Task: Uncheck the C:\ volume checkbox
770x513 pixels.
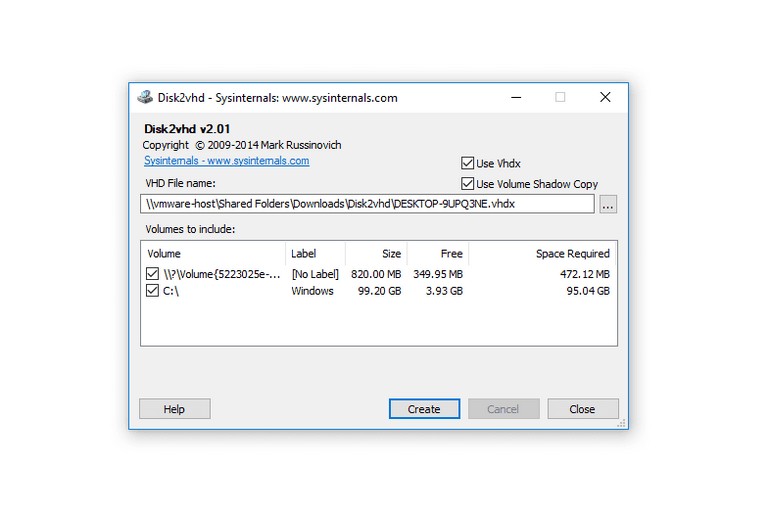Action: coord(152,291)
